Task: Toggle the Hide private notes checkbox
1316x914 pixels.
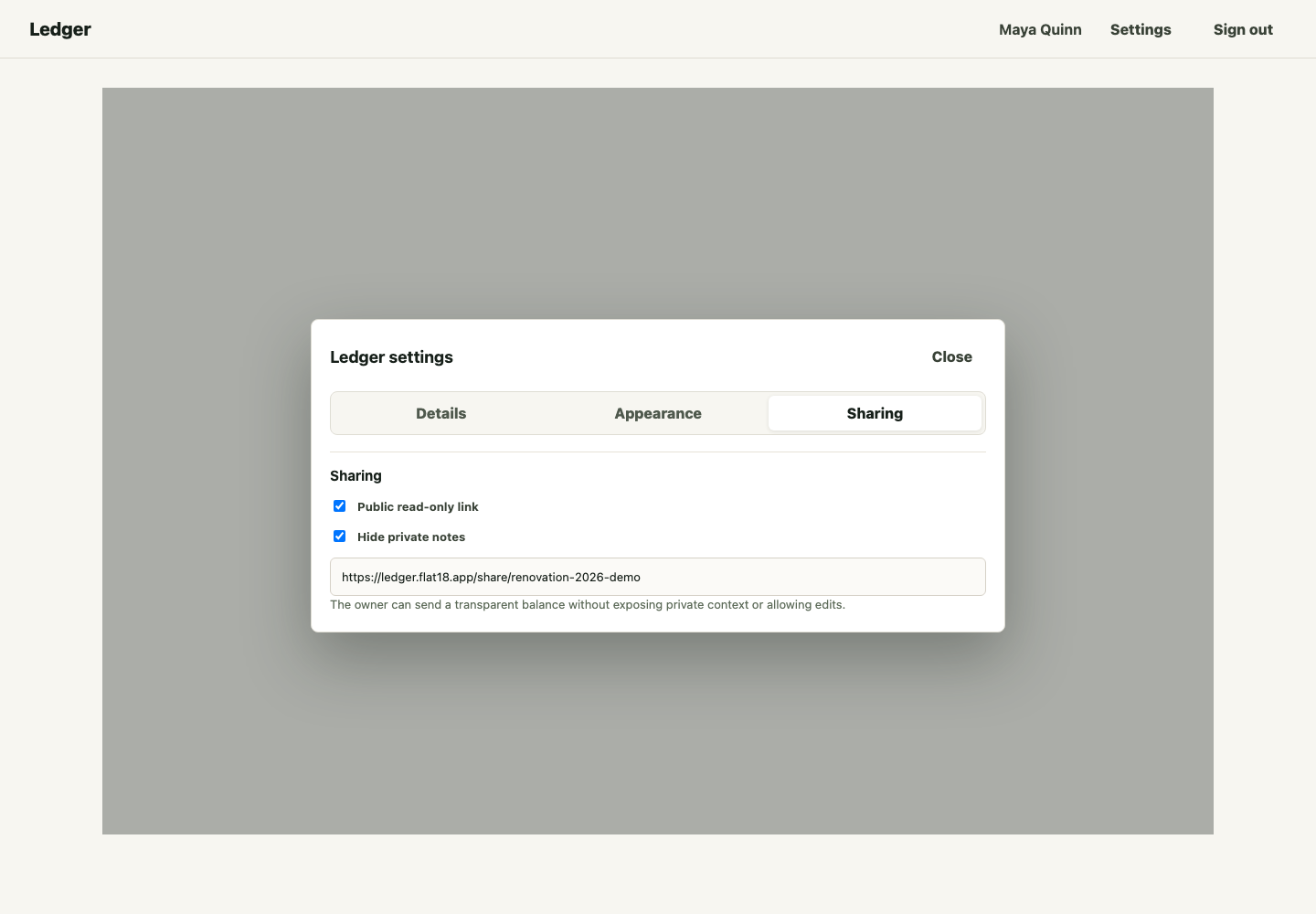Action: [x=339, y=536]
